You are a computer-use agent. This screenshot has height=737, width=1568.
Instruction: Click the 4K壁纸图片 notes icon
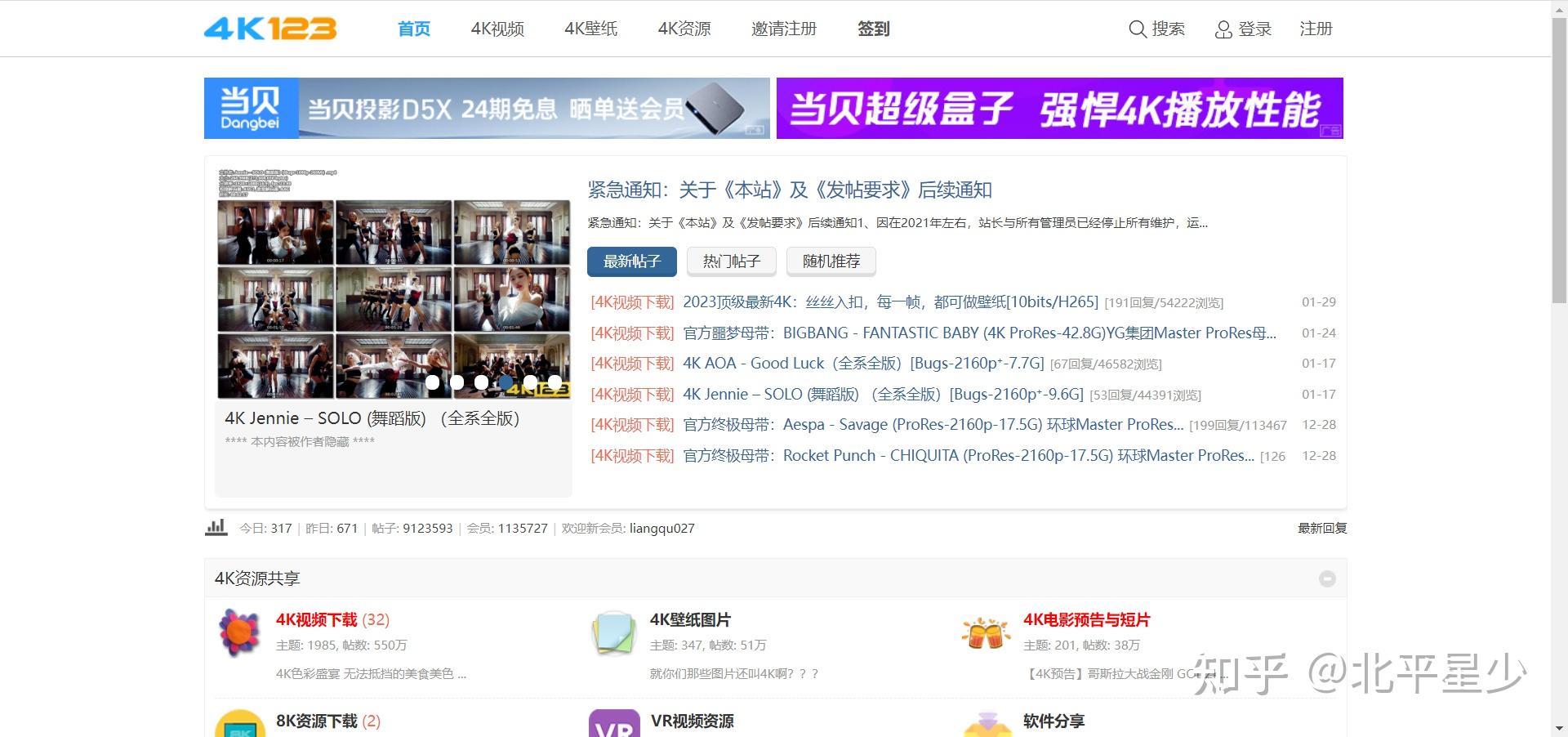[x=612, y=633]
